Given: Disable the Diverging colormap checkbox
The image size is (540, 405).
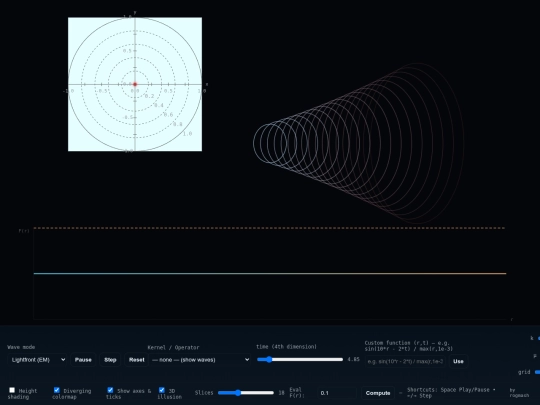Looking at the screenshot, I should (57, 390).
